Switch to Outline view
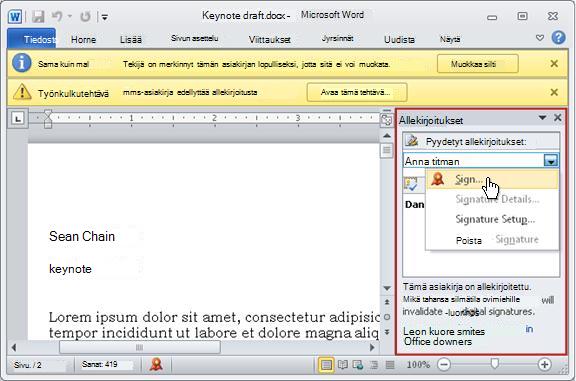The width and height of the screenshot is (576, 381). point(374,364)
